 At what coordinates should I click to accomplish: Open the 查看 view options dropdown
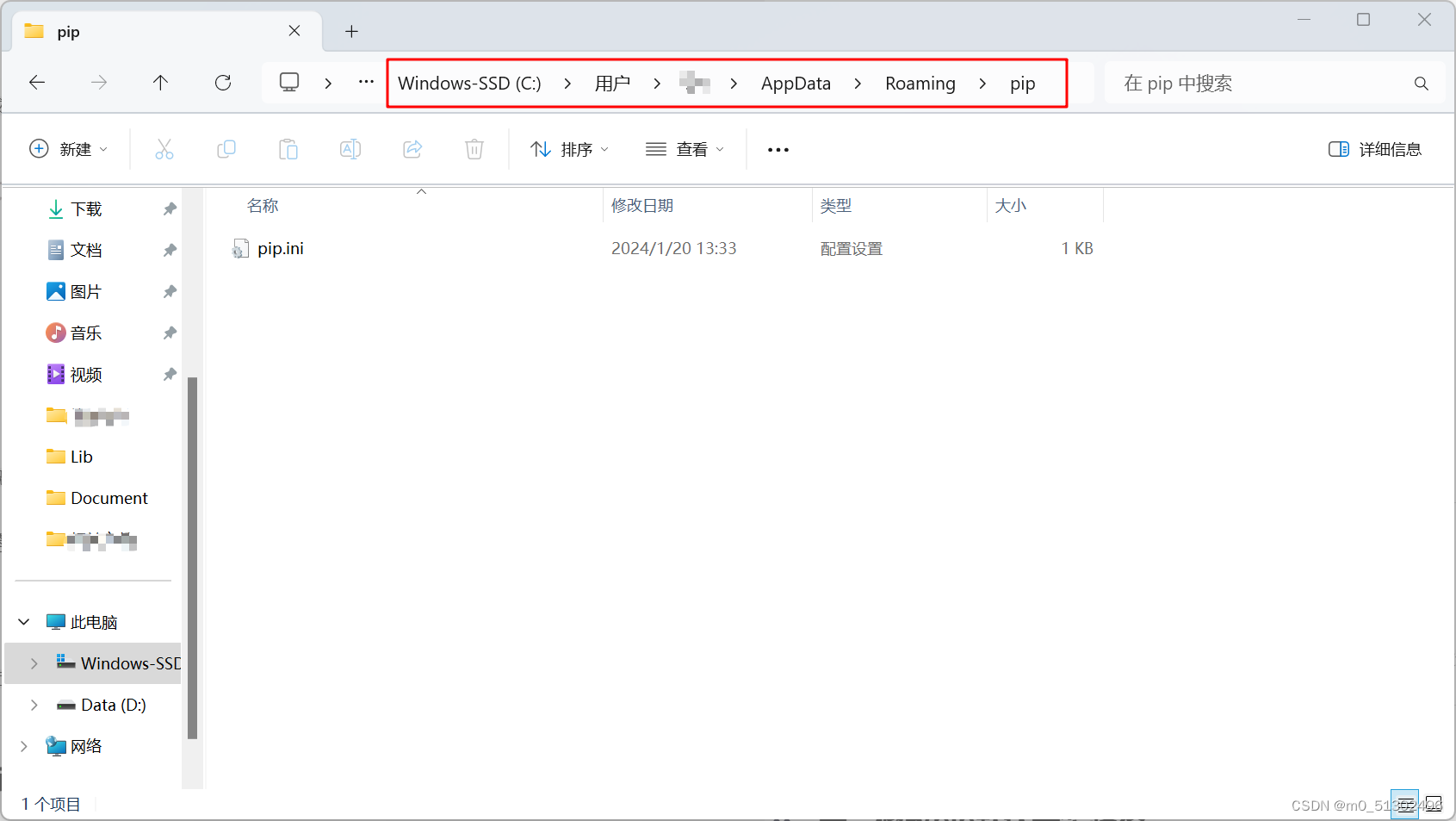point(685,148)
